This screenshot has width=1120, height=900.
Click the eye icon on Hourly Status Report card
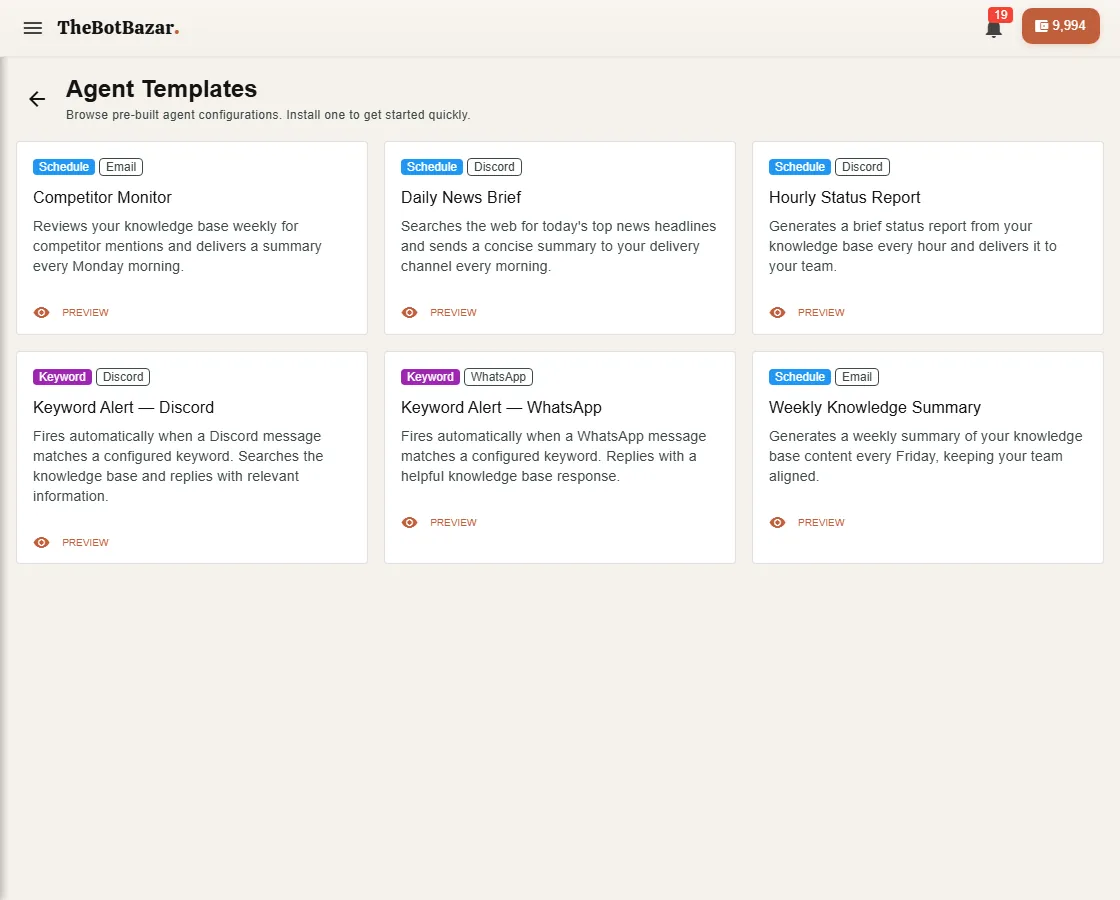tap(777, 312)
